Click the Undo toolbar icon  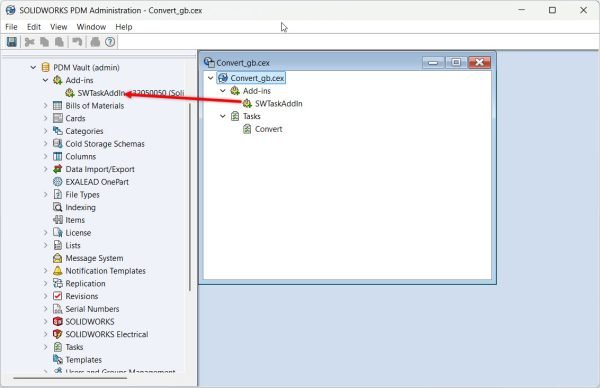(x=77, y=42)
